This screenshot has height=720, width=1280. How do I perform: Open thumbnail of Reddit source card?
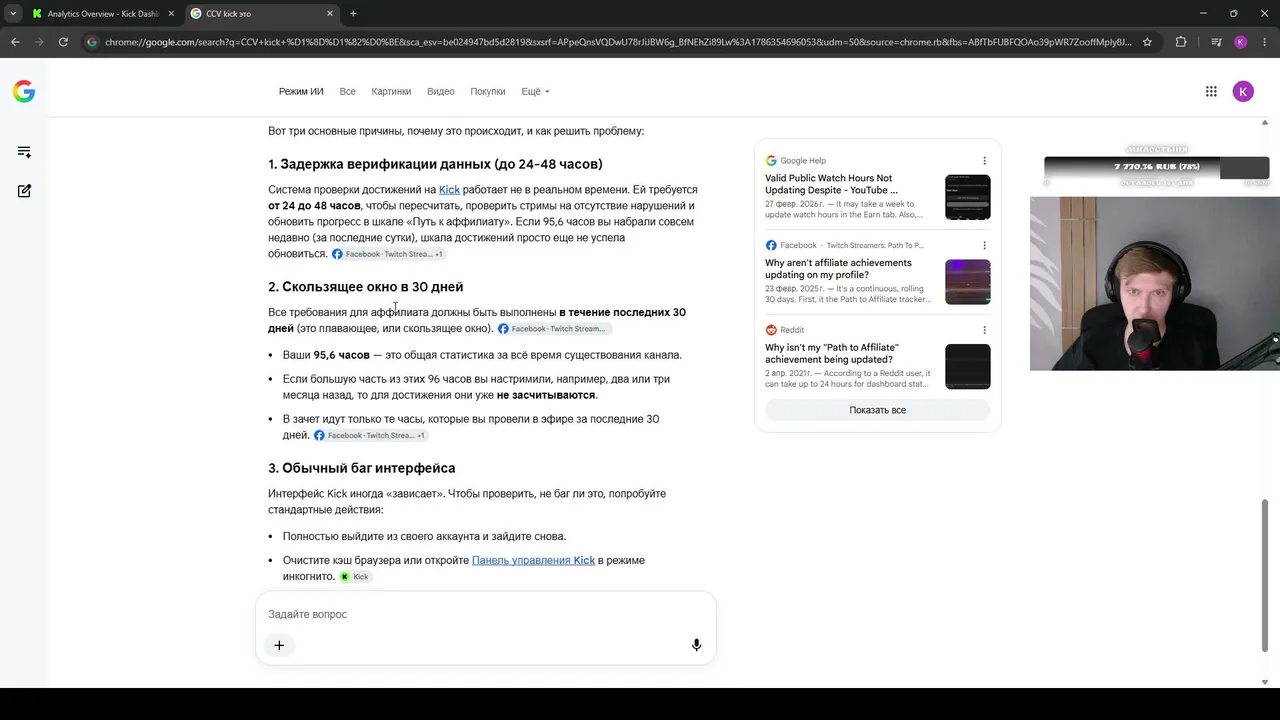click(x=968, y=367)
